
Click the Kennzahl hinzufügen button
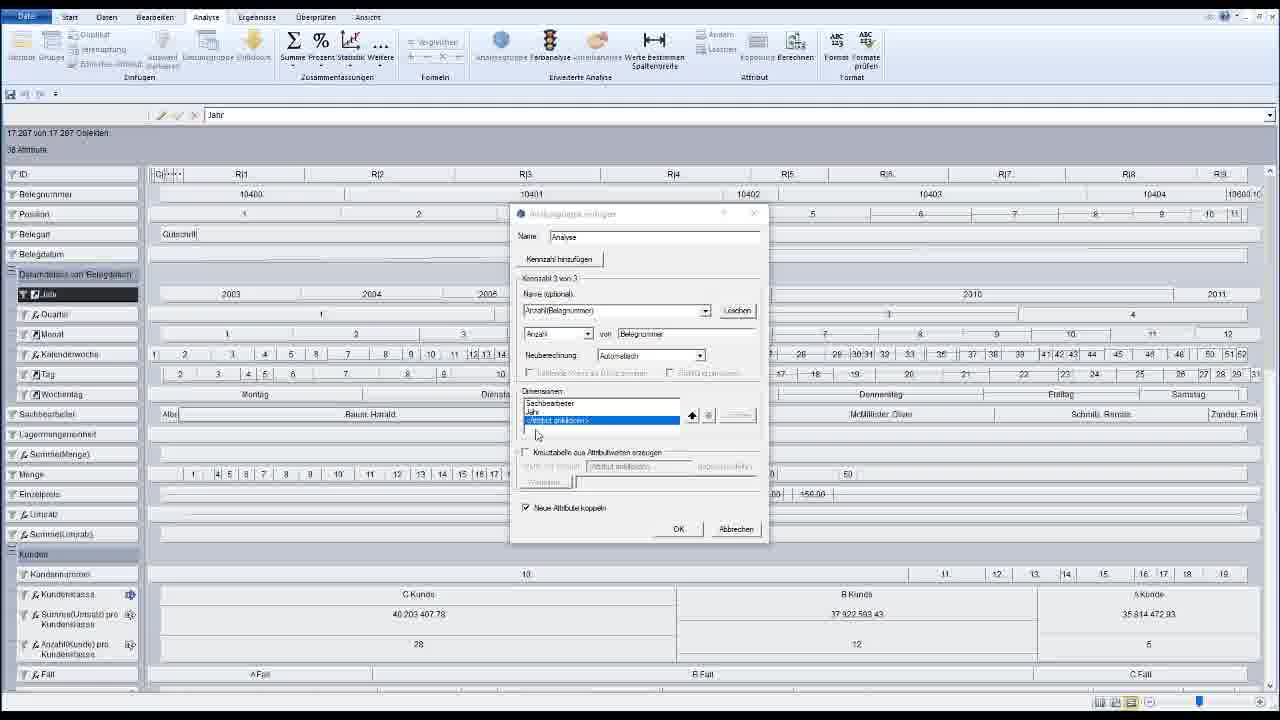[x=560, y=259]
